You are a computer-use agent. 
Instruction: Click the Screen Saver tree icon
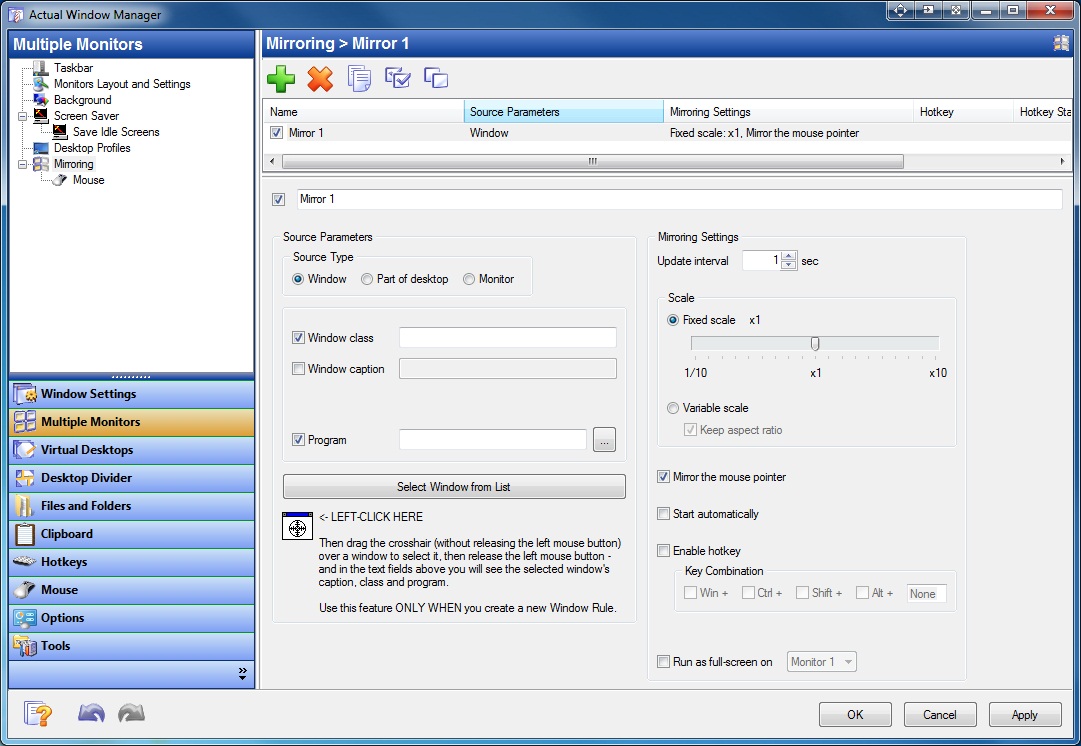click(41, 116)
